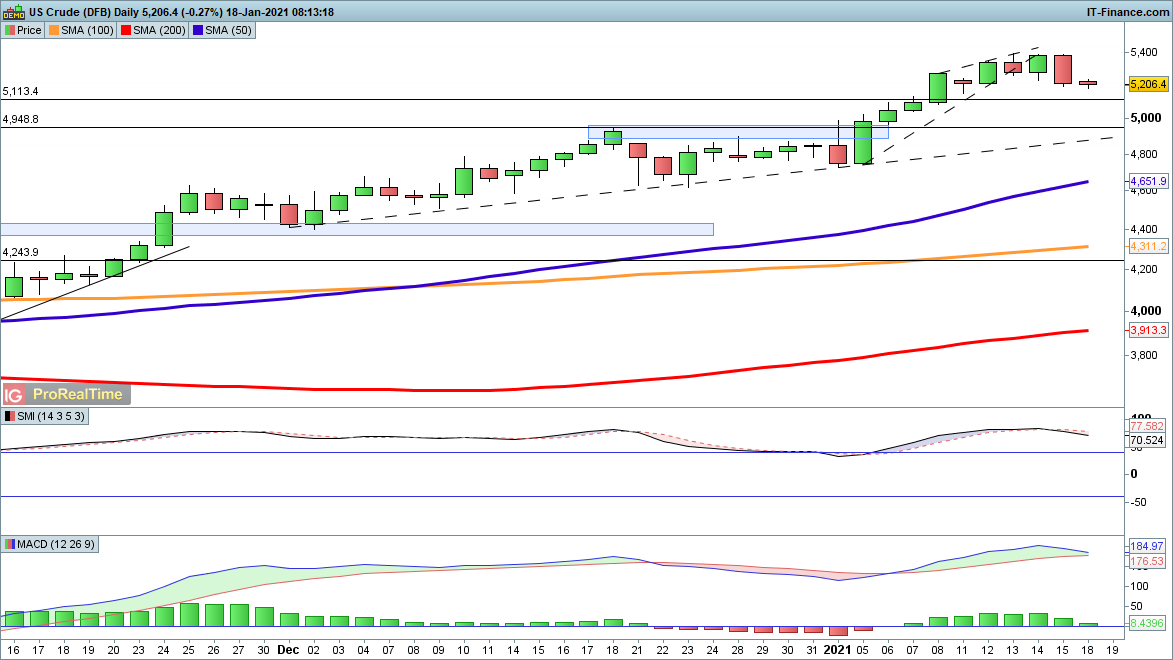Click the DEMO chart icon in title bar
1173x660 pixels.
13,12
